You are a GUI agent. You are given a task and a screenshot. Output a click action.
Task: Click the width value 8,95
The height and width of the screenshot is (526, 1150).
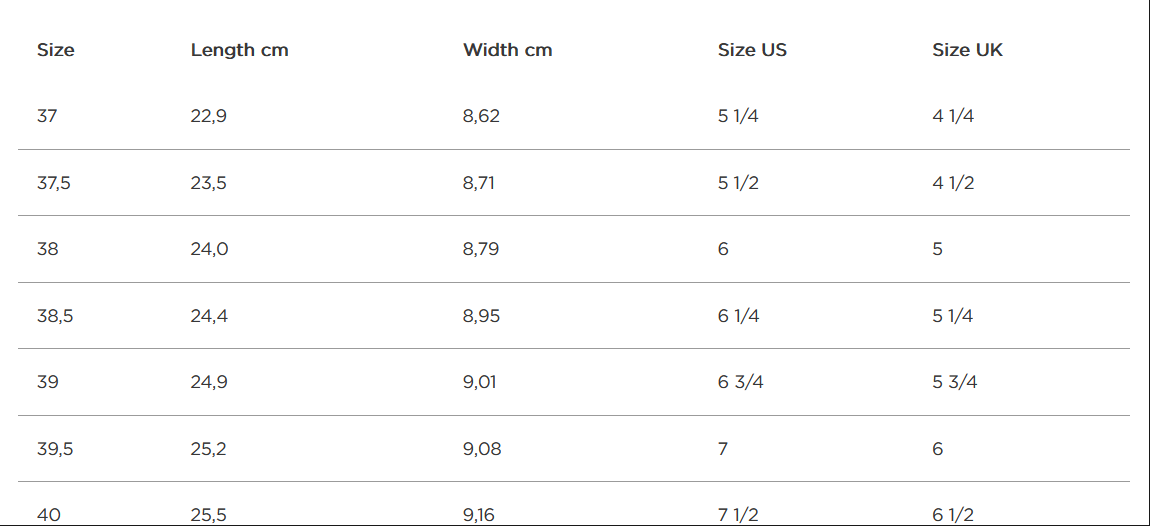[x=481, y=316]
